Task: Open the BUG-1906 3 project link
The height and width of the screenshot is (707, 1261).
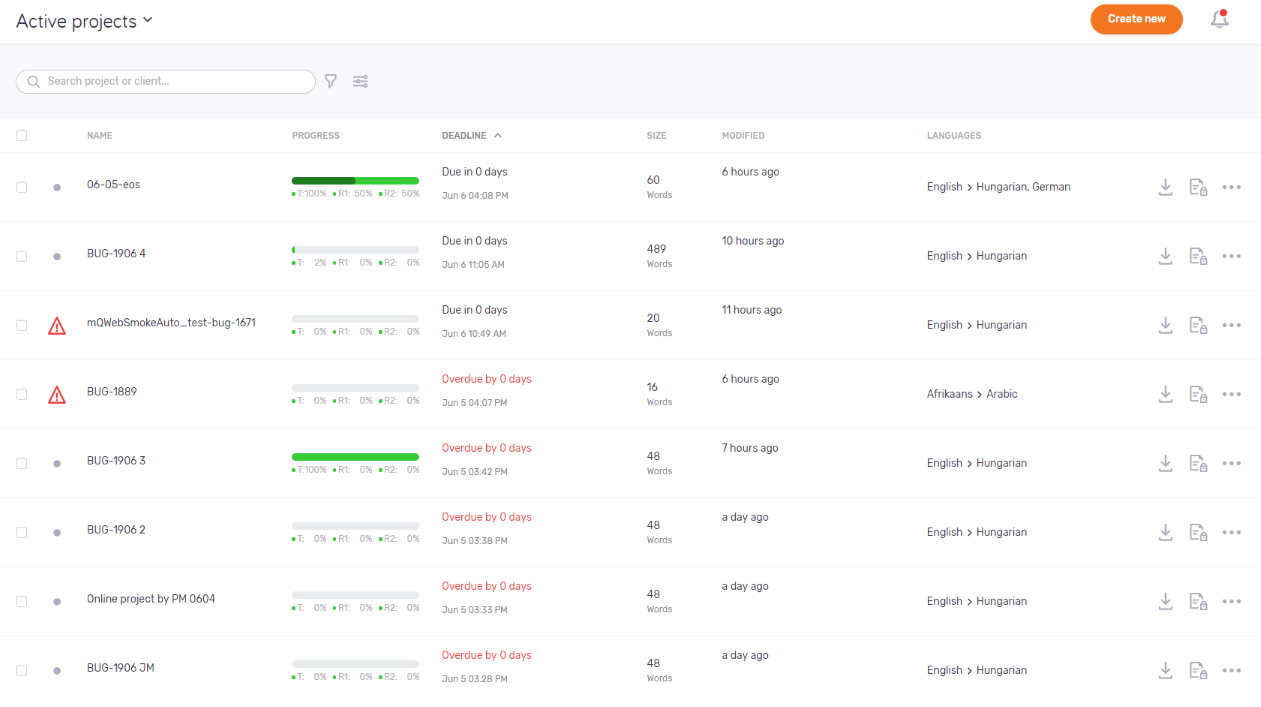Action: pos(116,461)
